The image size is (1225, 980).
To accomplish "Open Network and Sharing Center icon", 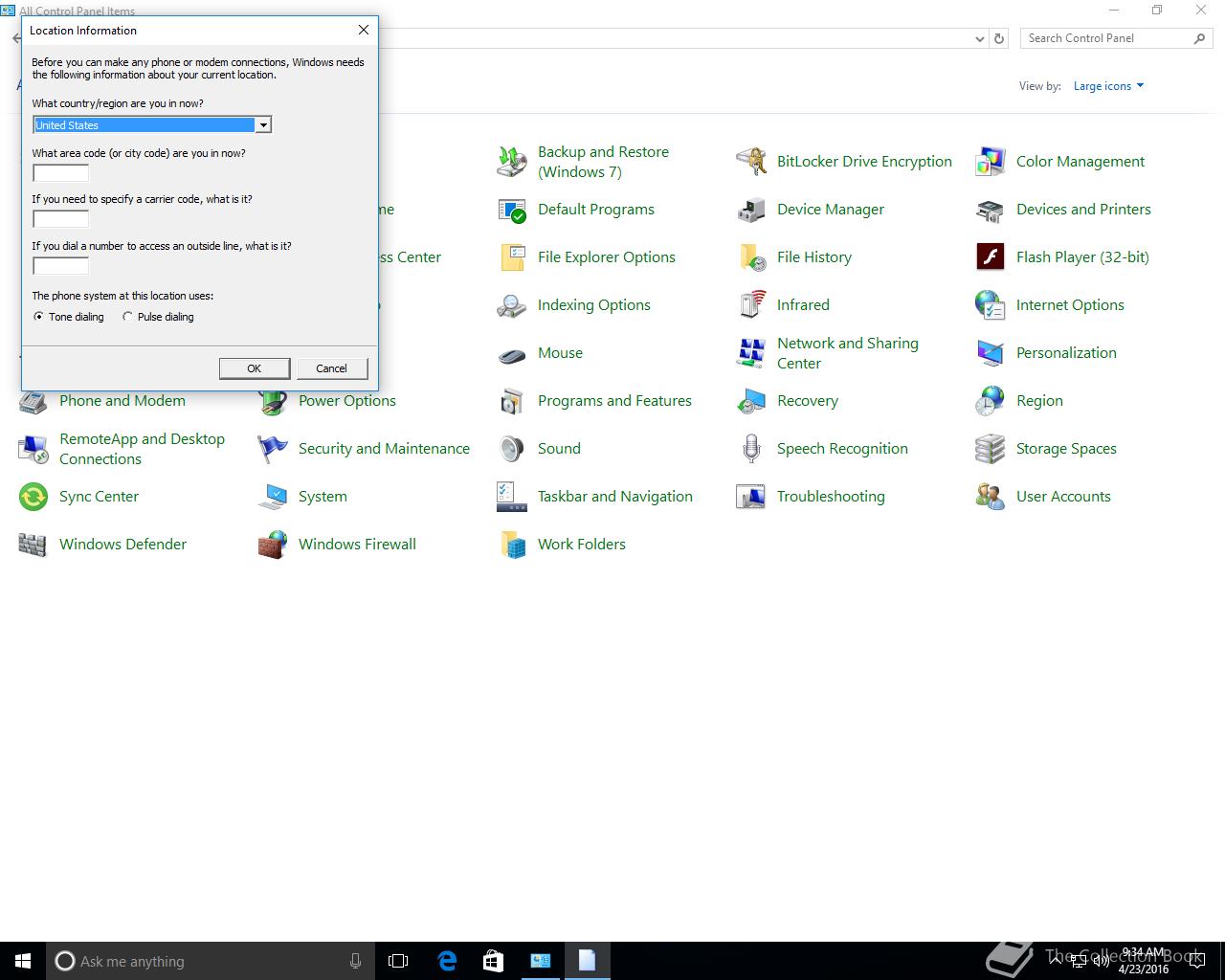I will pos(751,353).
